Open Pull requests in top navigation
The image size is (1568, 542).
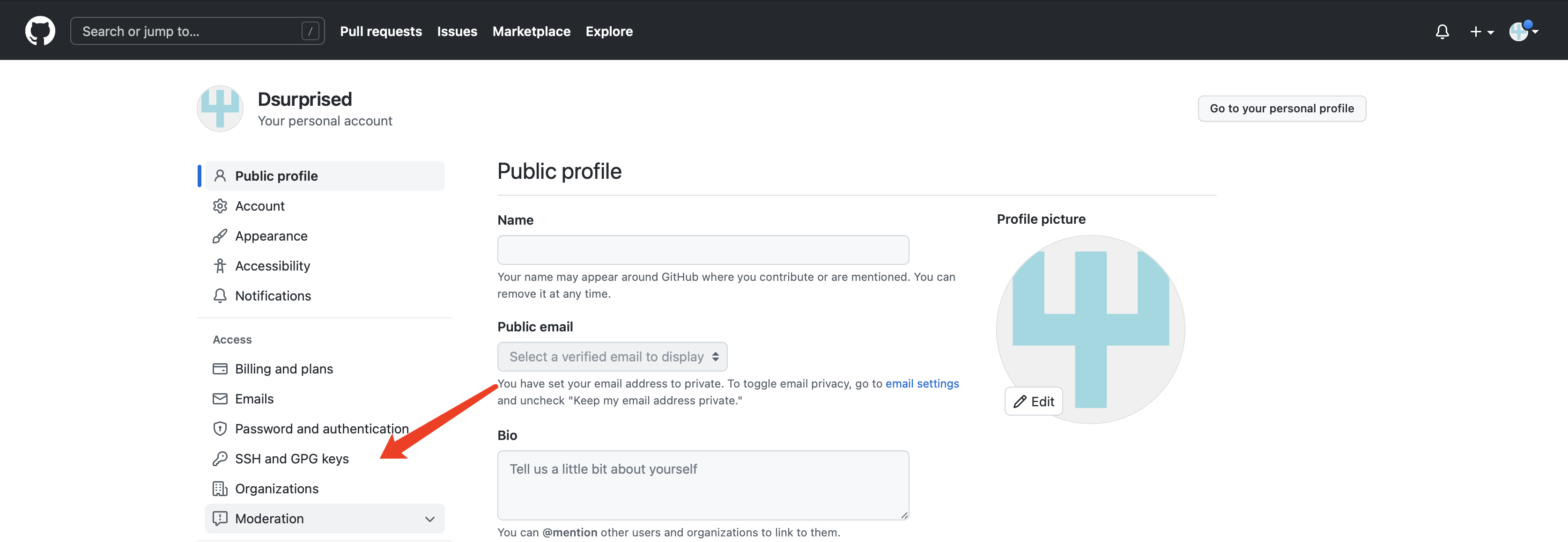coord(380,31)
